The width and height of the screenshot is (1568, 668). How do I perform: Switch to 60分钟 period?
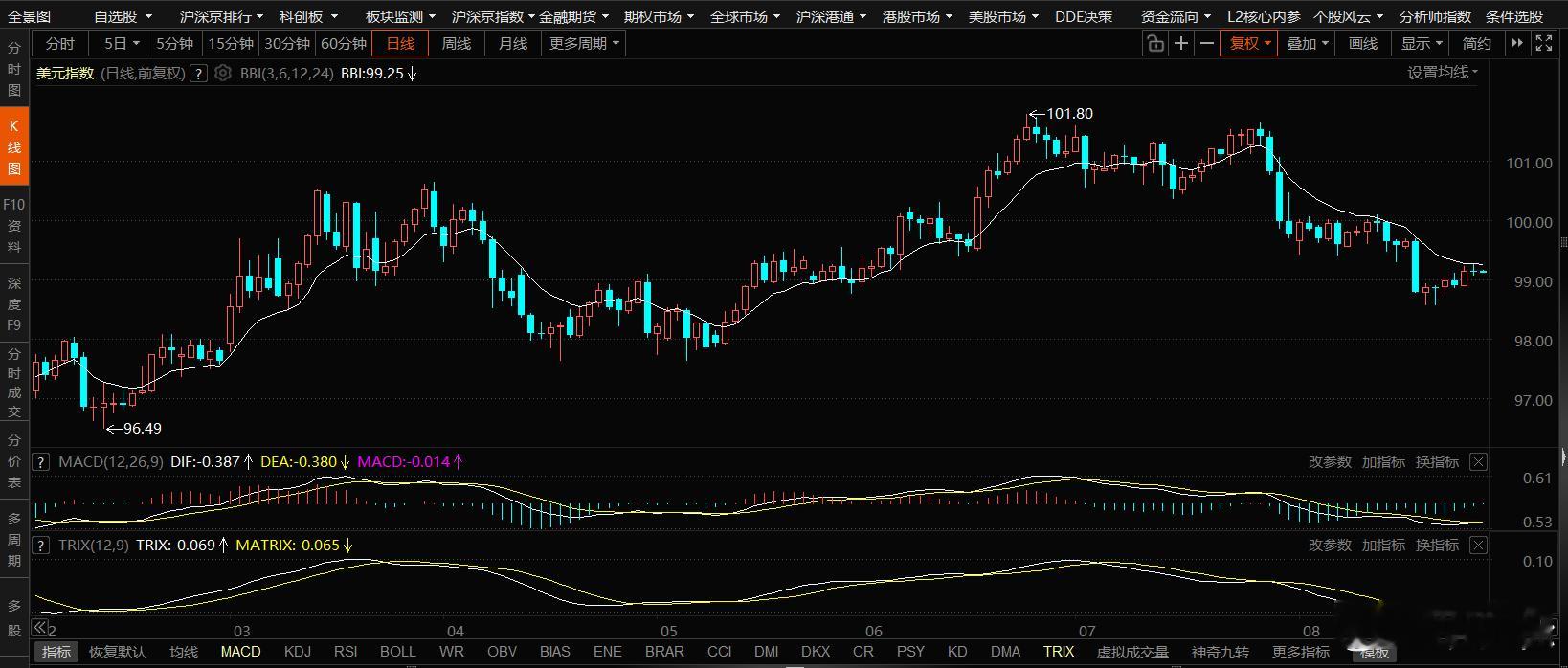344,43
